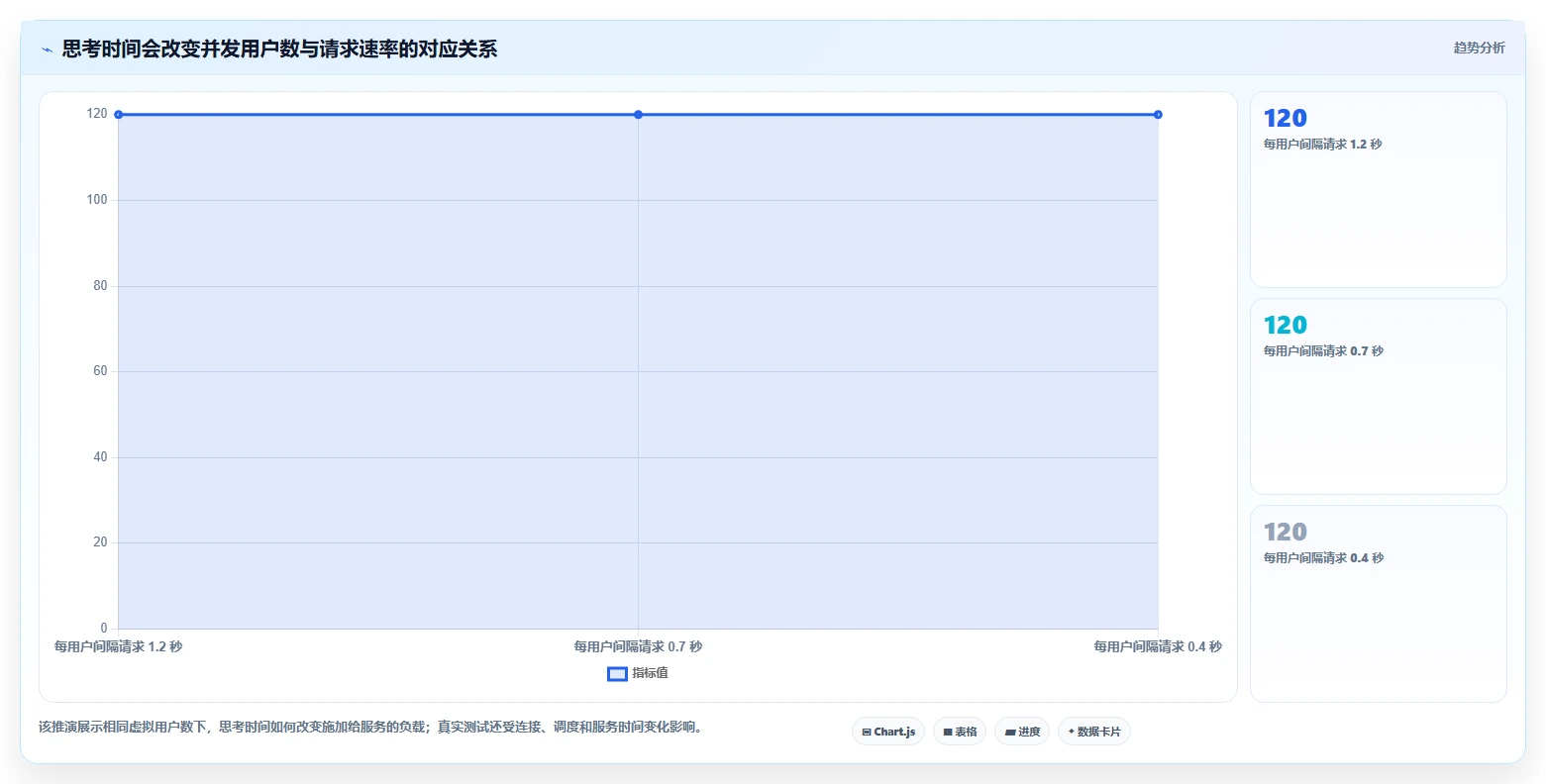
Task: Select the 表格 chip
Action: click(960, 732)
